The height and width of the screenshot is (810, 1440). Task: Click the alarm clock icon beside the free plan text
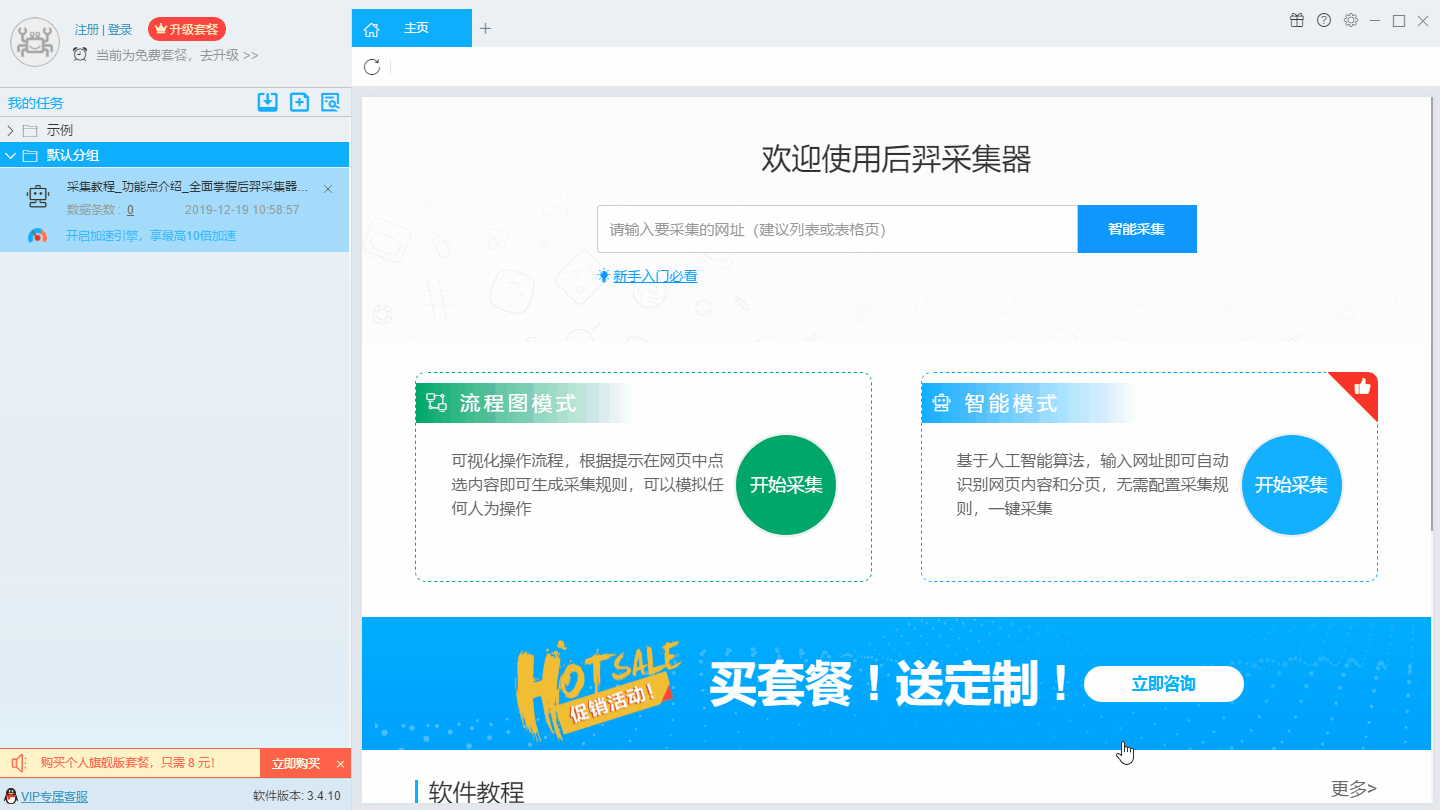pos(80,54)
